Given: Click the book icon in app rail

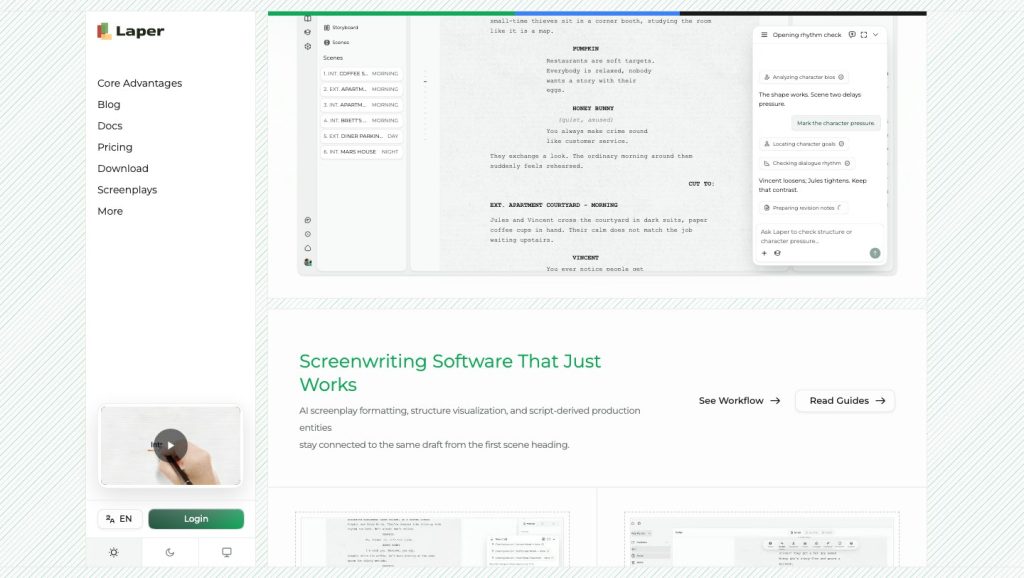Looking at the screenshot, I should tap(308, 19).
